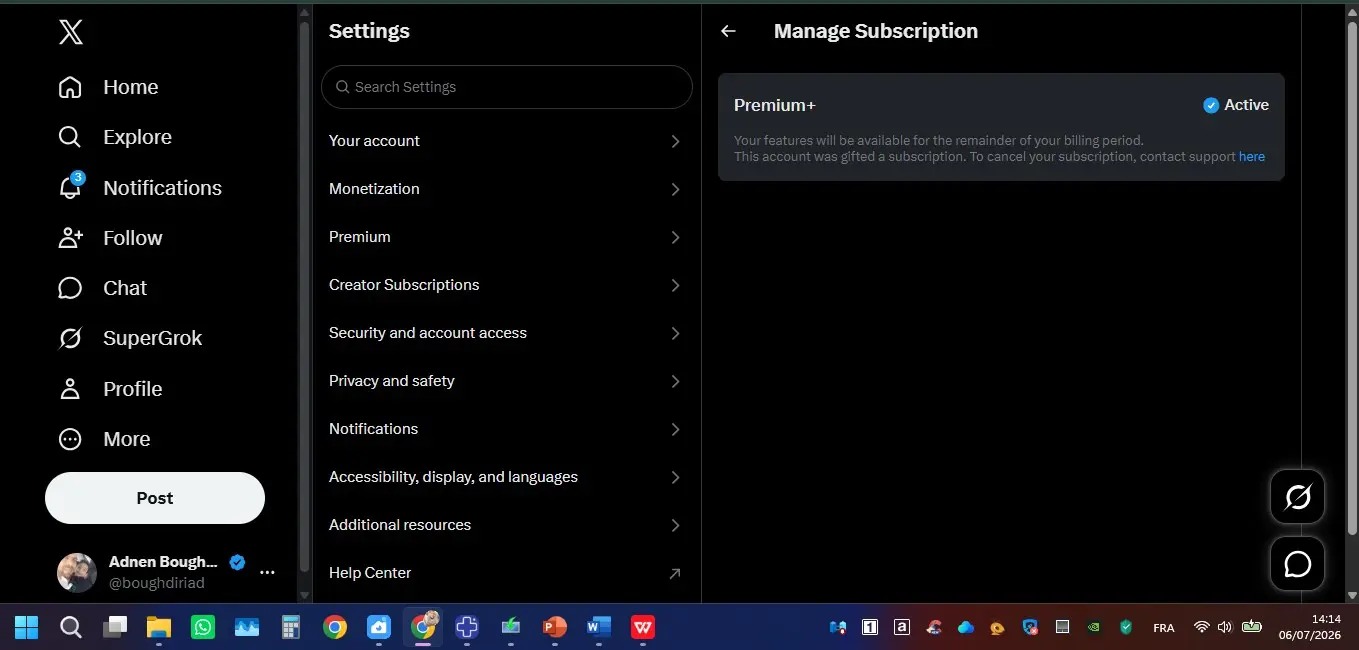Click the cloud storage tray icon
Screen dimensions: 1359x650
click(x=966, y=627)
